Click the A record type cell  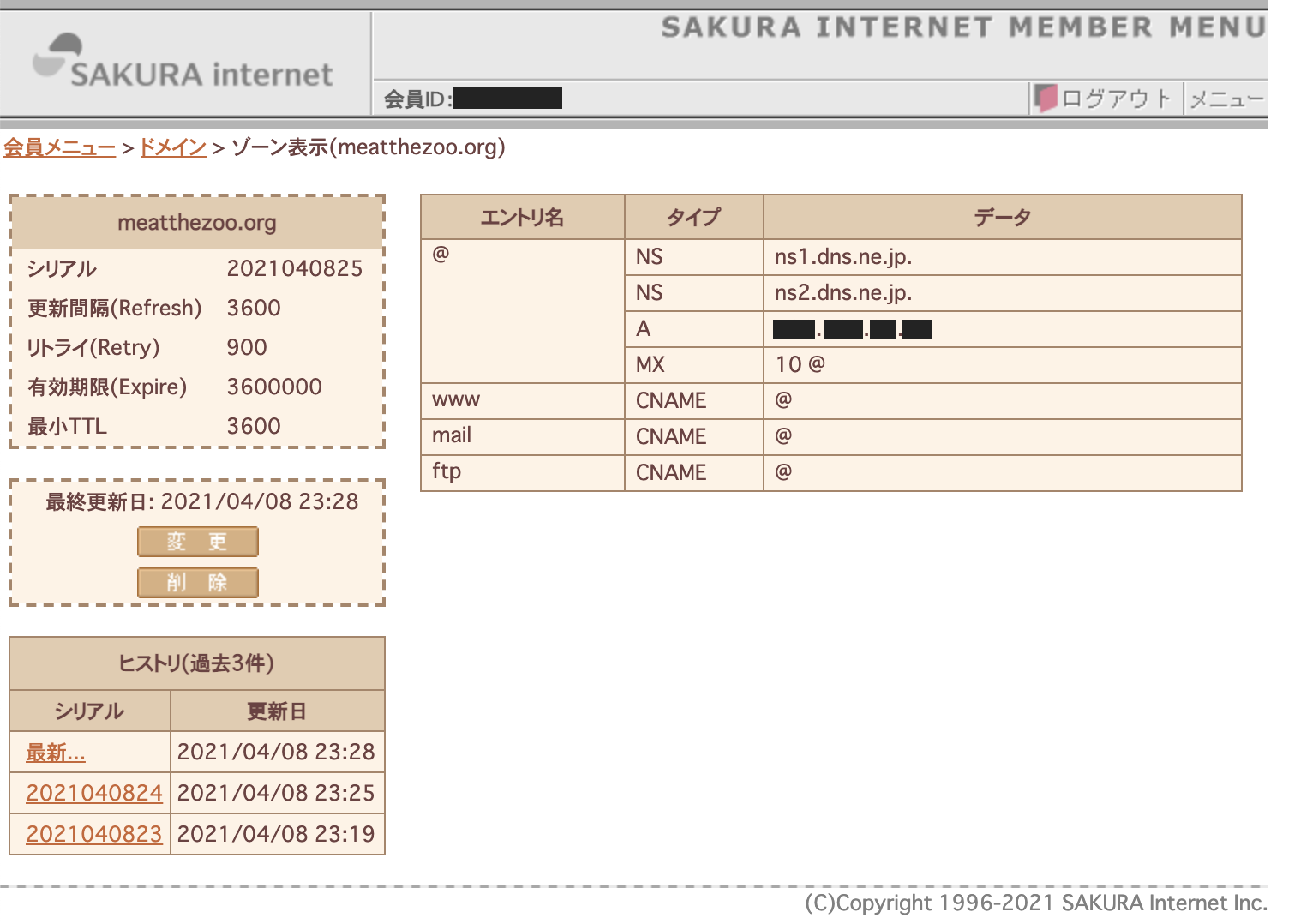point(694,329)
